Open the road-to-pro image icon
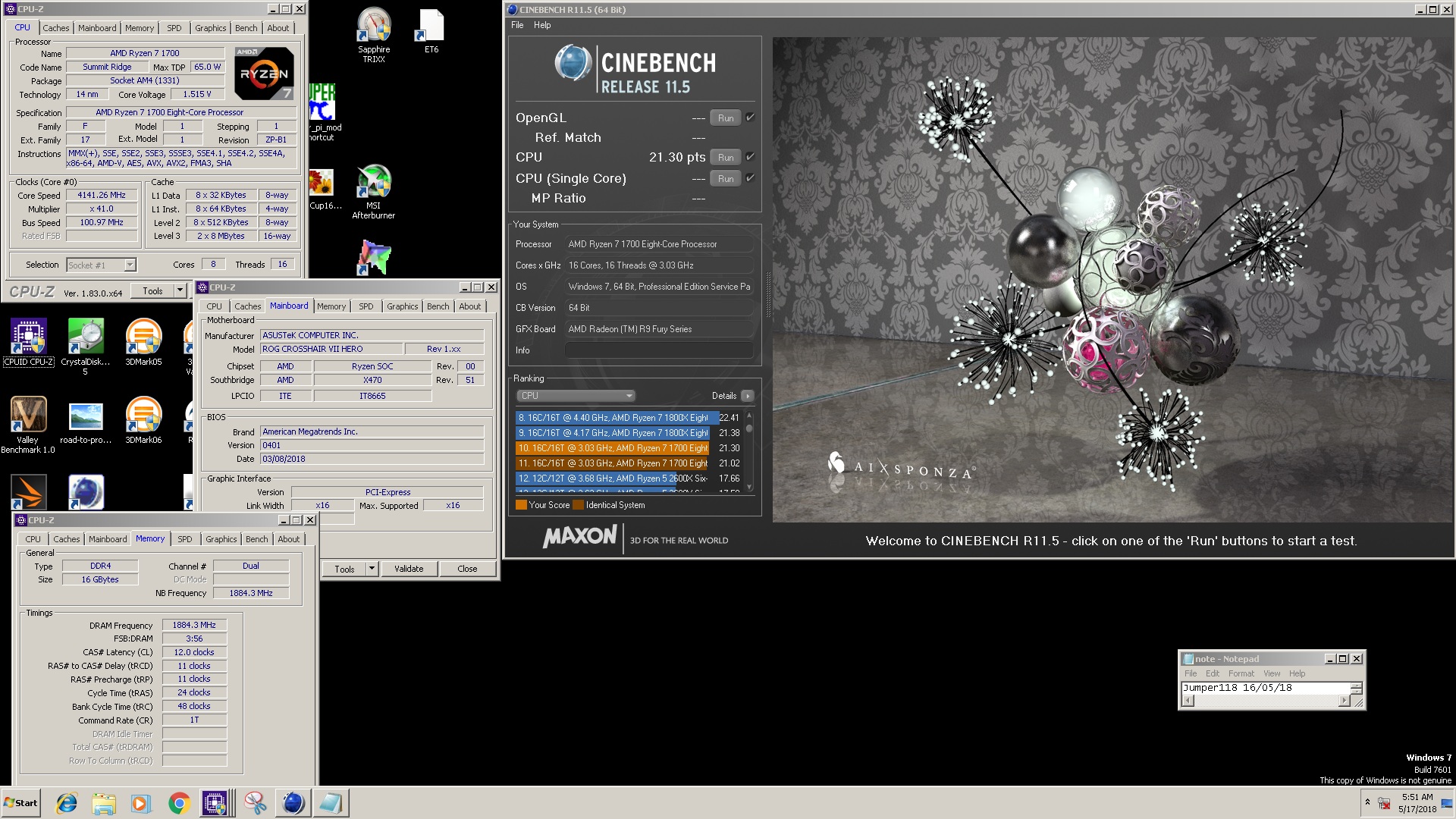 [x=86, y=421]
